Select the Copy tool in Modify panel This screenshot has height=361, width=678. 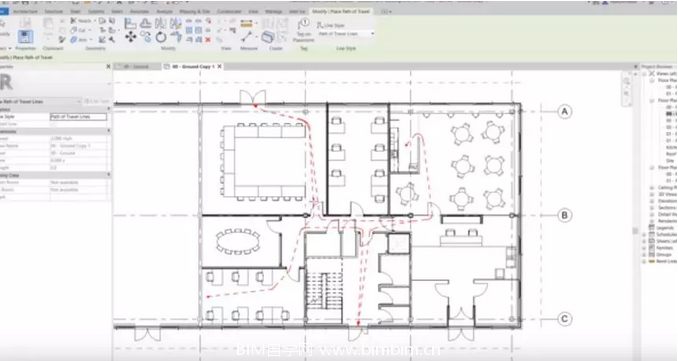[146, 37]
